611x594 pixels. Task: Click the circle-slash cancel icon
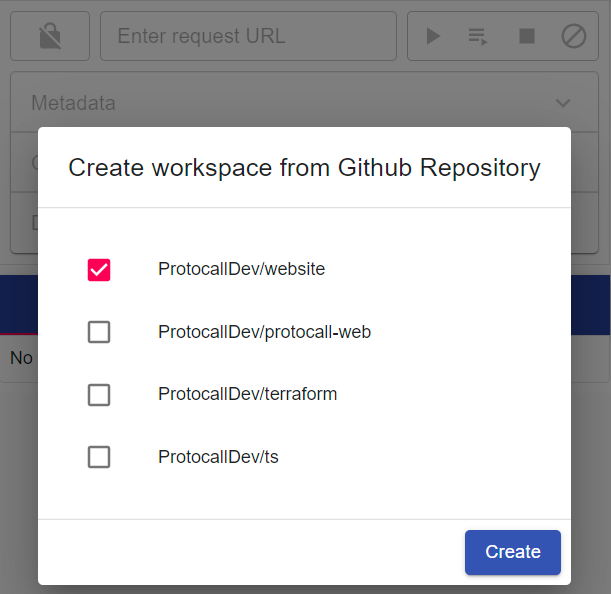click(573, 37)
